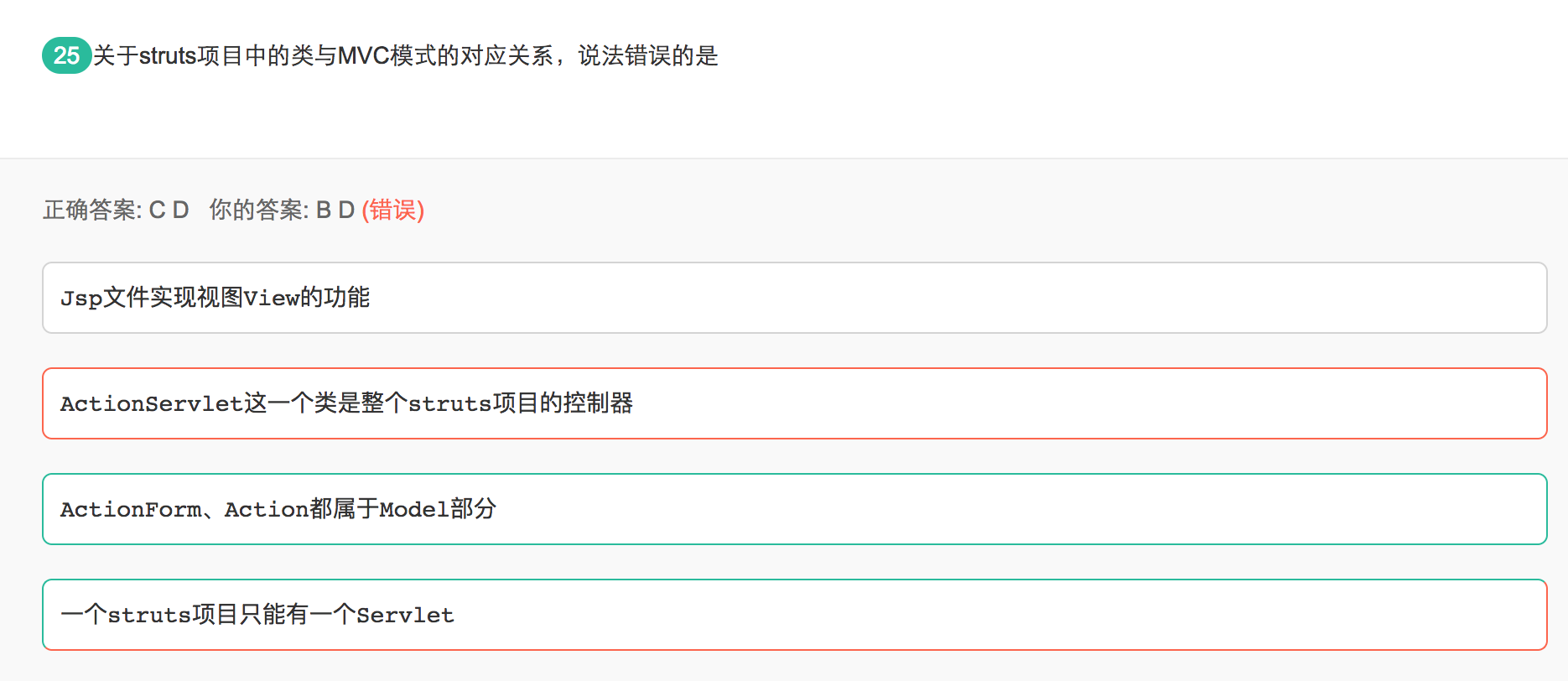
Task: Click the '正确答案' label text
Action: point(91,210)
